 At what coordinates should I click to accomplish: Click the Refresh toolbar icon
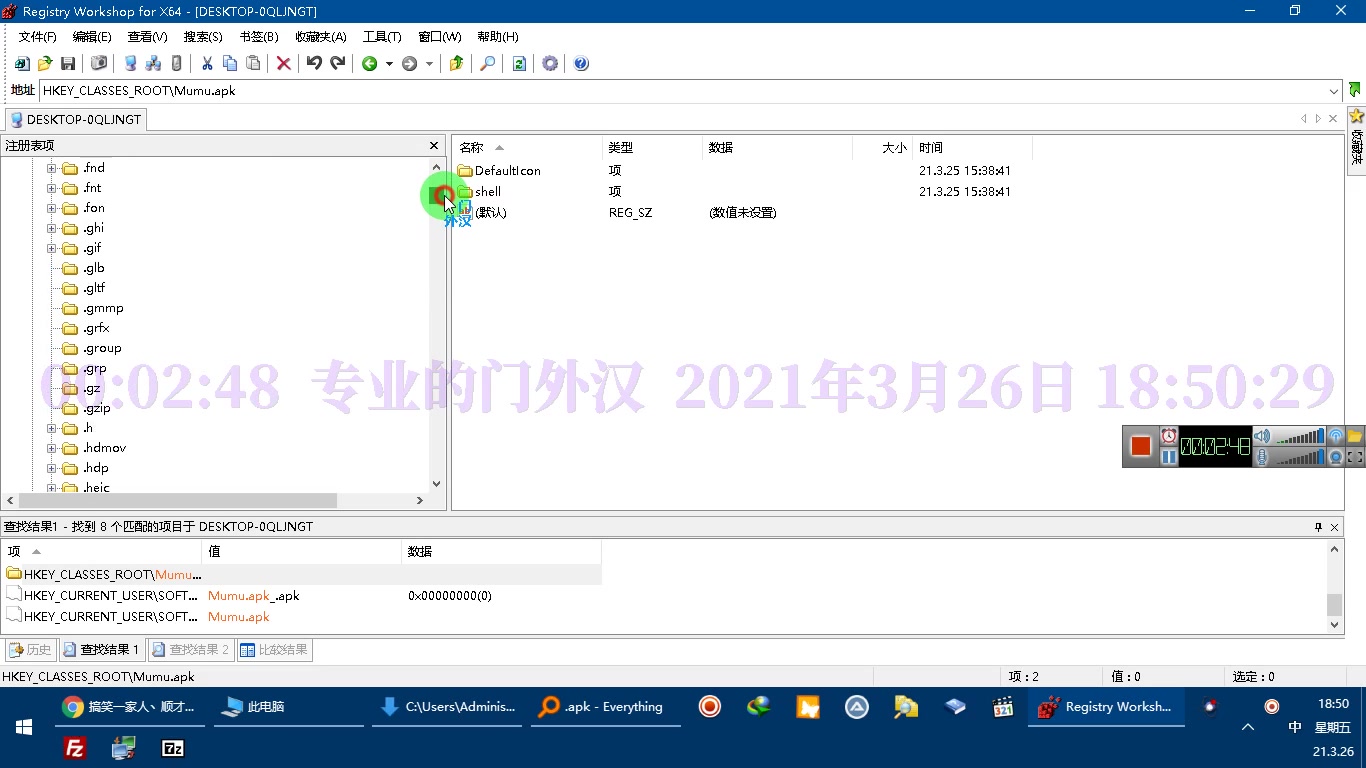519,63
